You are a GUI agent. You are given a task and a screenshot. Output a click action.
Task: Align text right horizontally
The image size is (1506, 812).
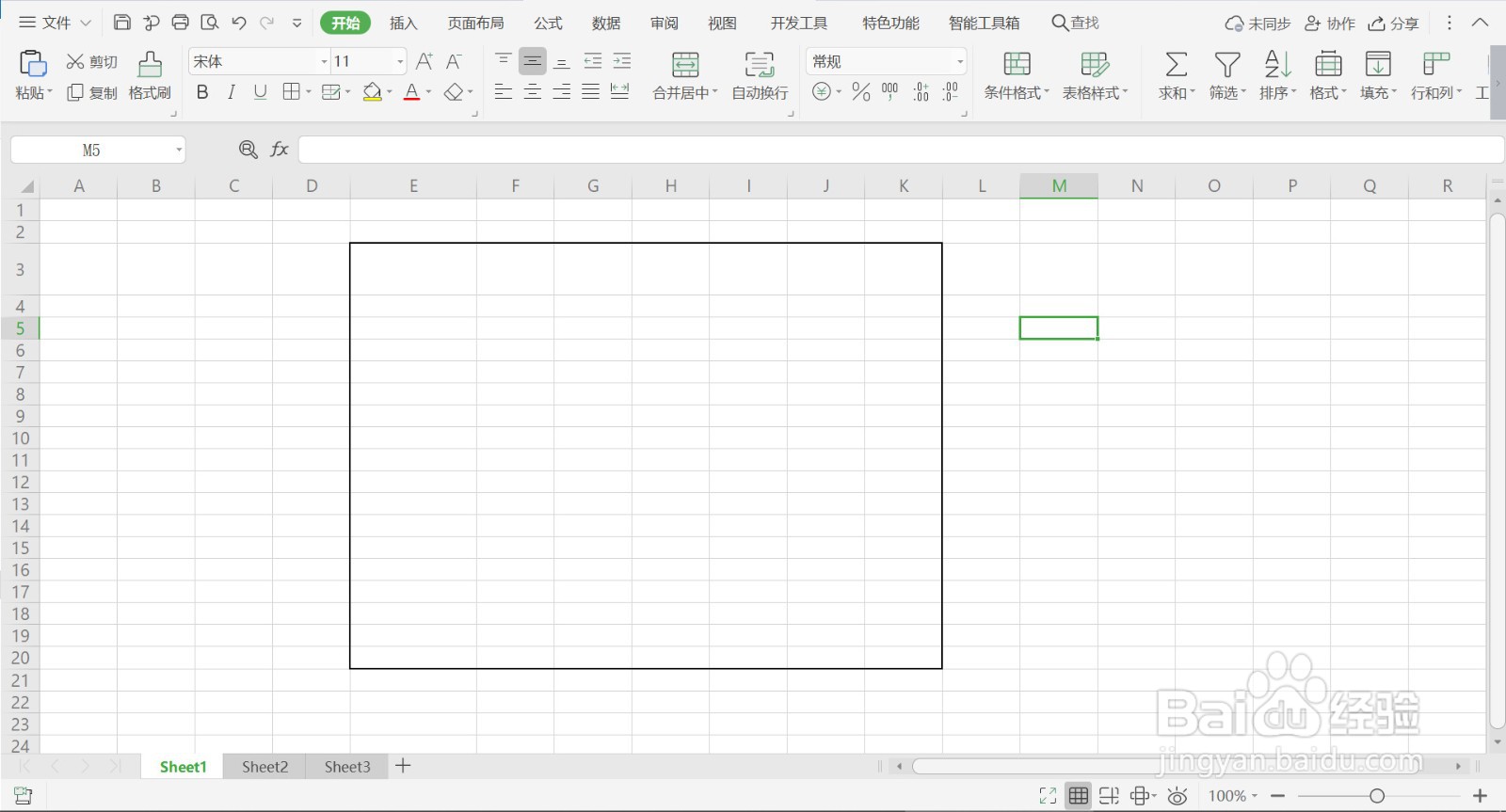562,91
